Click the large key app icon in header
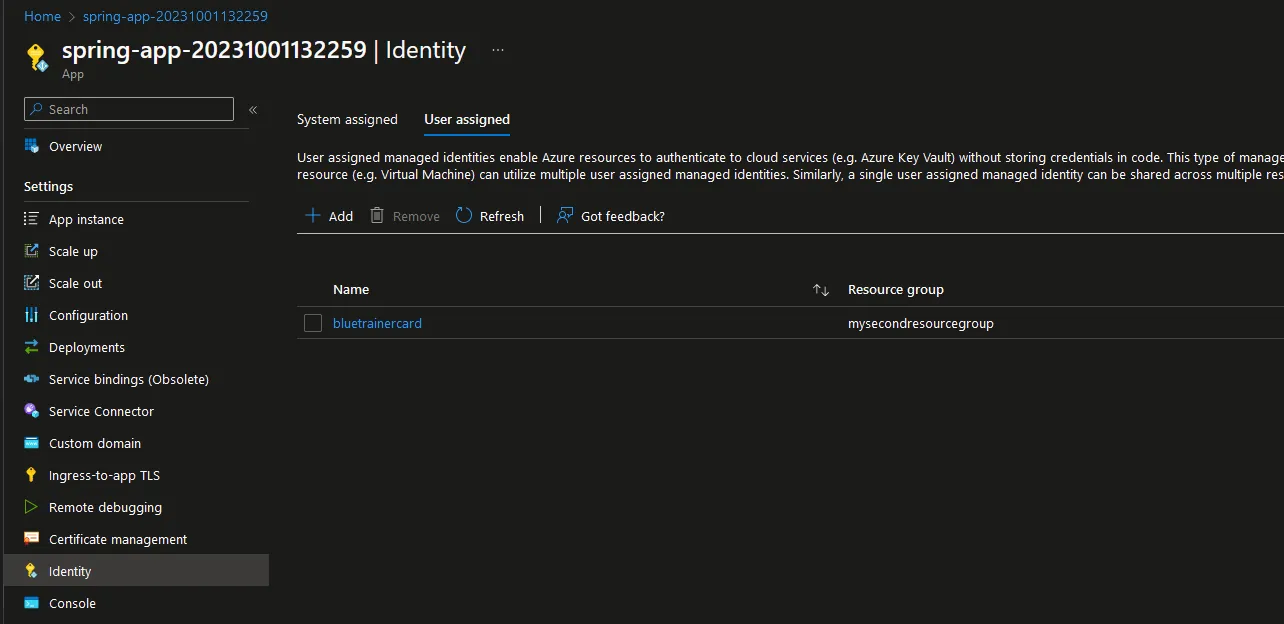This screenshot has width=1284, height=624. tap(38, 58)
